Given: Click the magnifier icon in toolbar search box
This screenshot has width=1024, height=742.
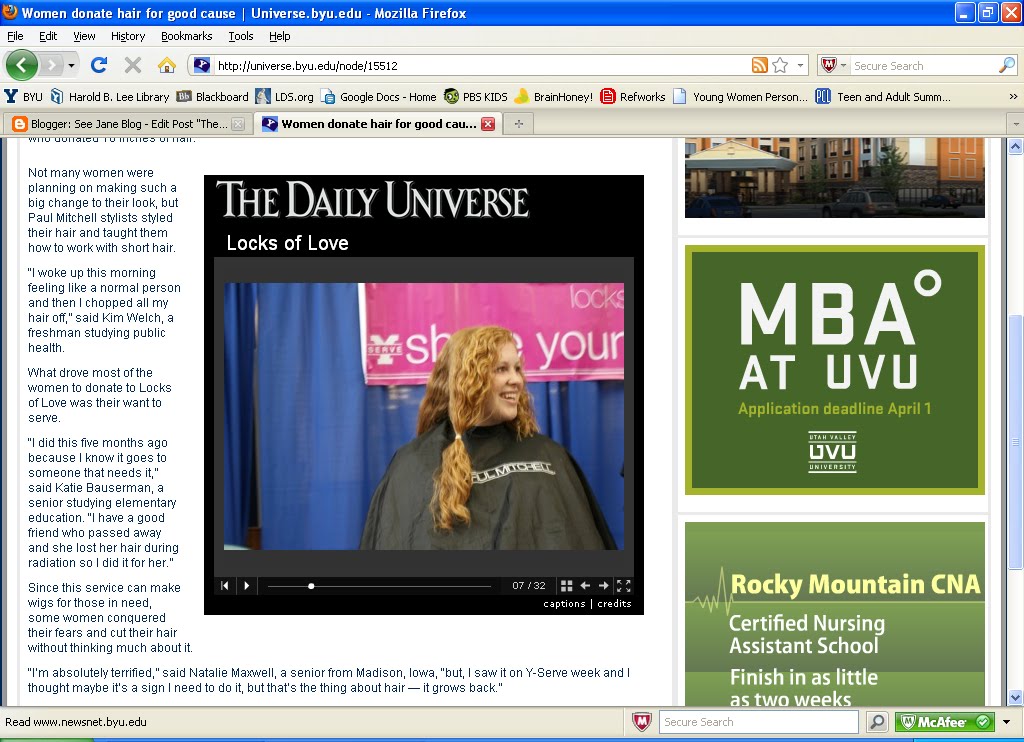Looking at the screenshot, I should point(1007,65).
